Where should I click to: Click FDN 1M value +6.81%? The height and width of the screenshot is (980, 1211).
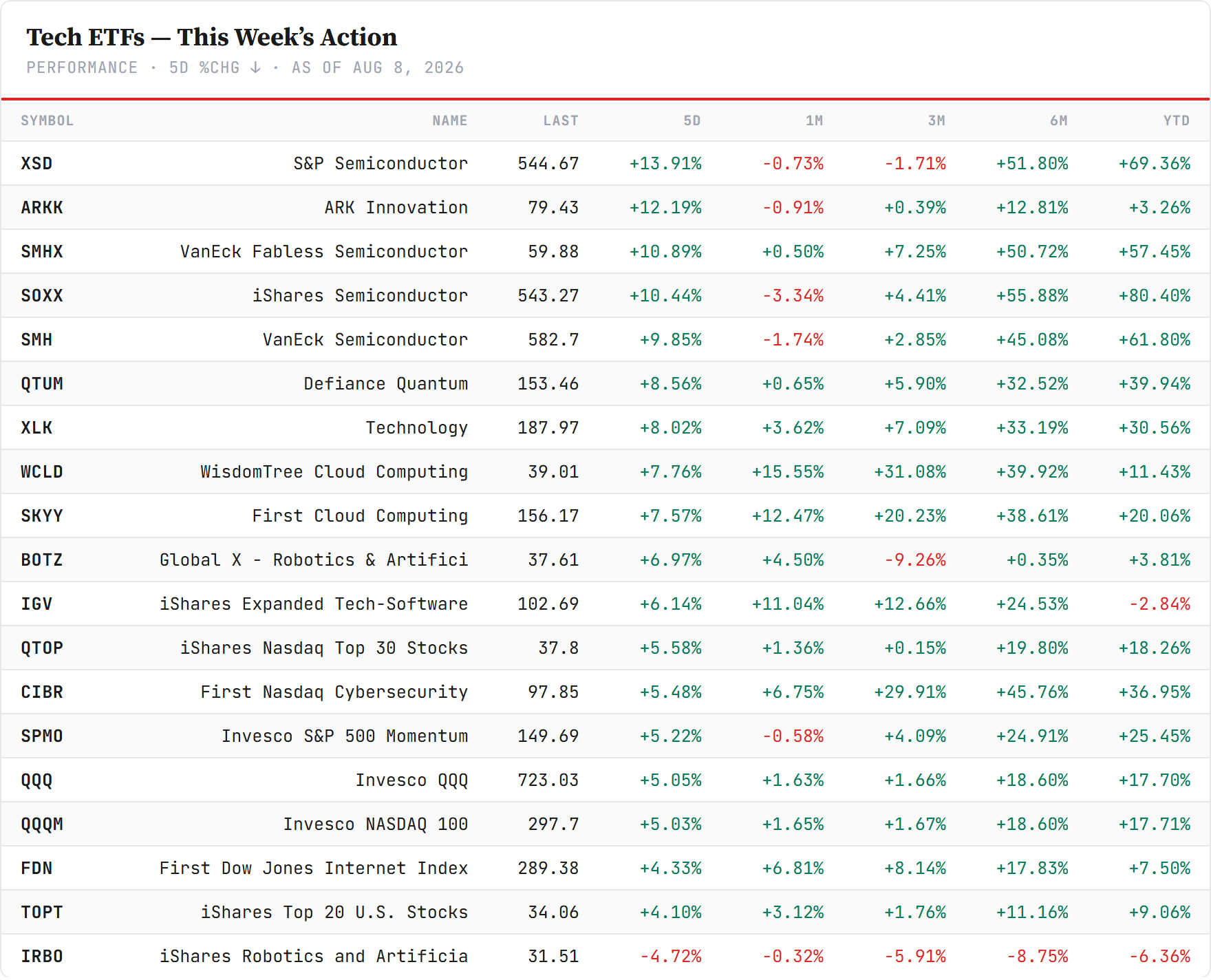click(x=793, y=869)
